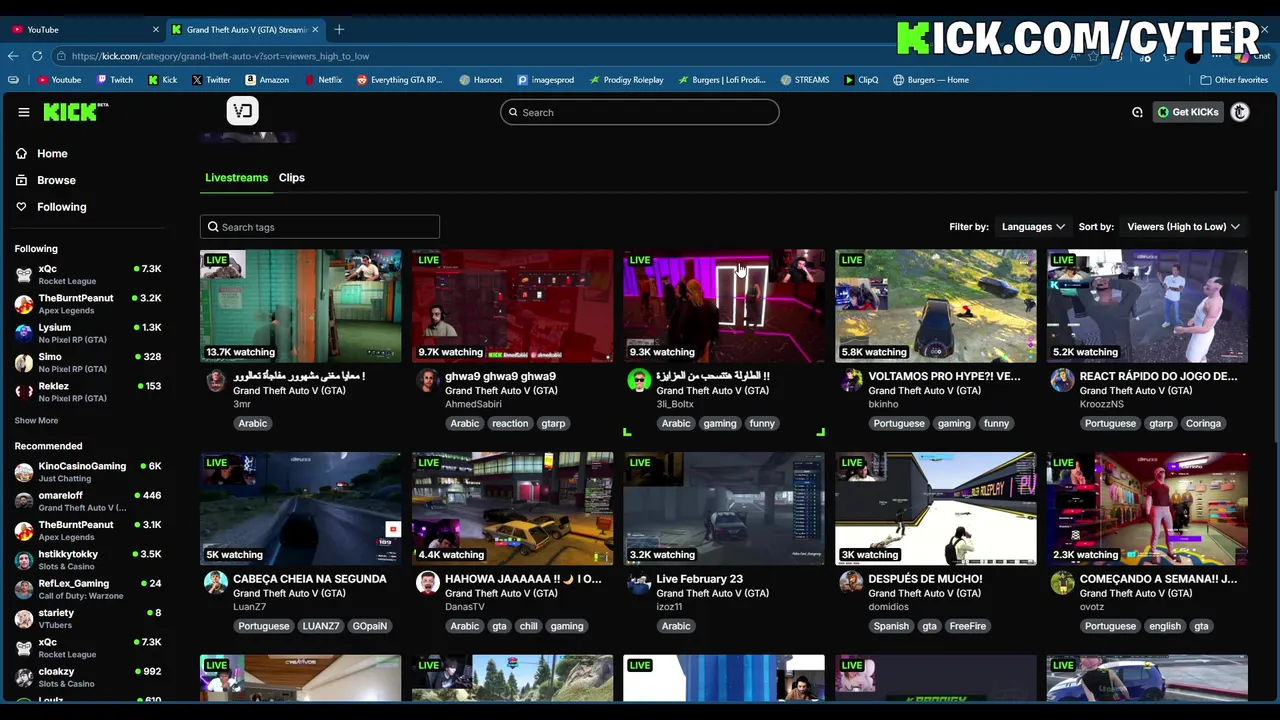Viewport: 1280px width, 720px height.
Task: Click ovotz channel avatar
Action: [1062, 583]
